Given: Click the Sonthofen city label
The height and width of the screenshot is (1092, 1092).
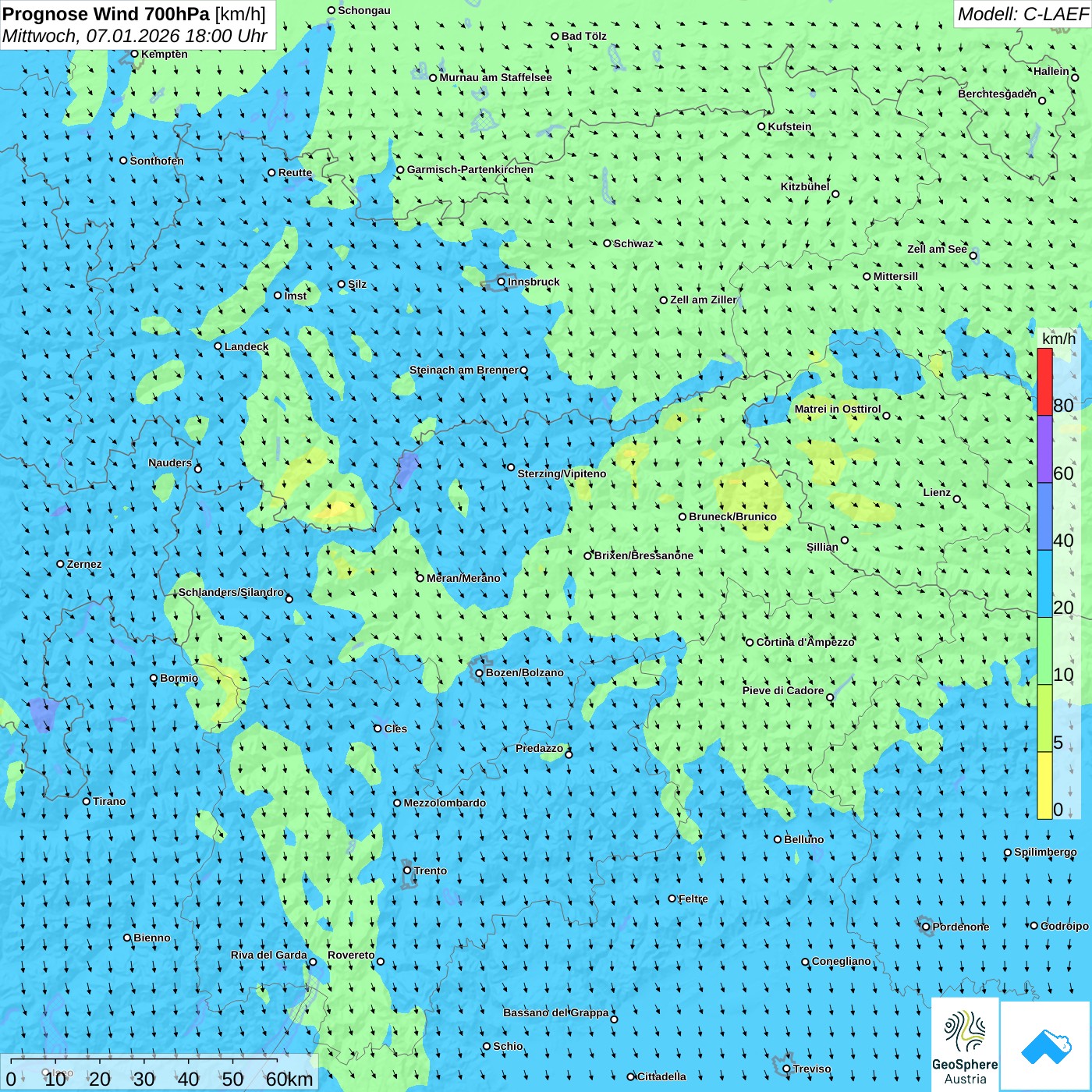Looking at the screenshot, I should click(x=157, y=161).
